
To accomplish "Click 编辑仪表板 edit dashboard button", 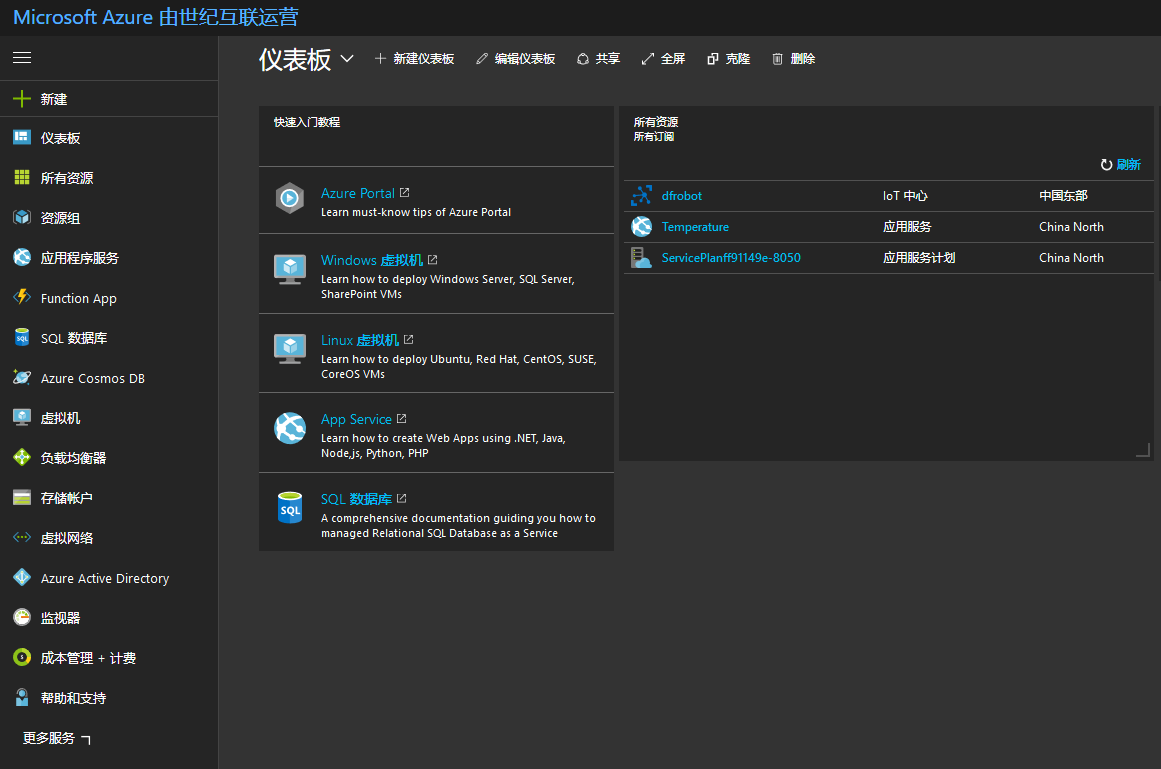I will [515, 59].
